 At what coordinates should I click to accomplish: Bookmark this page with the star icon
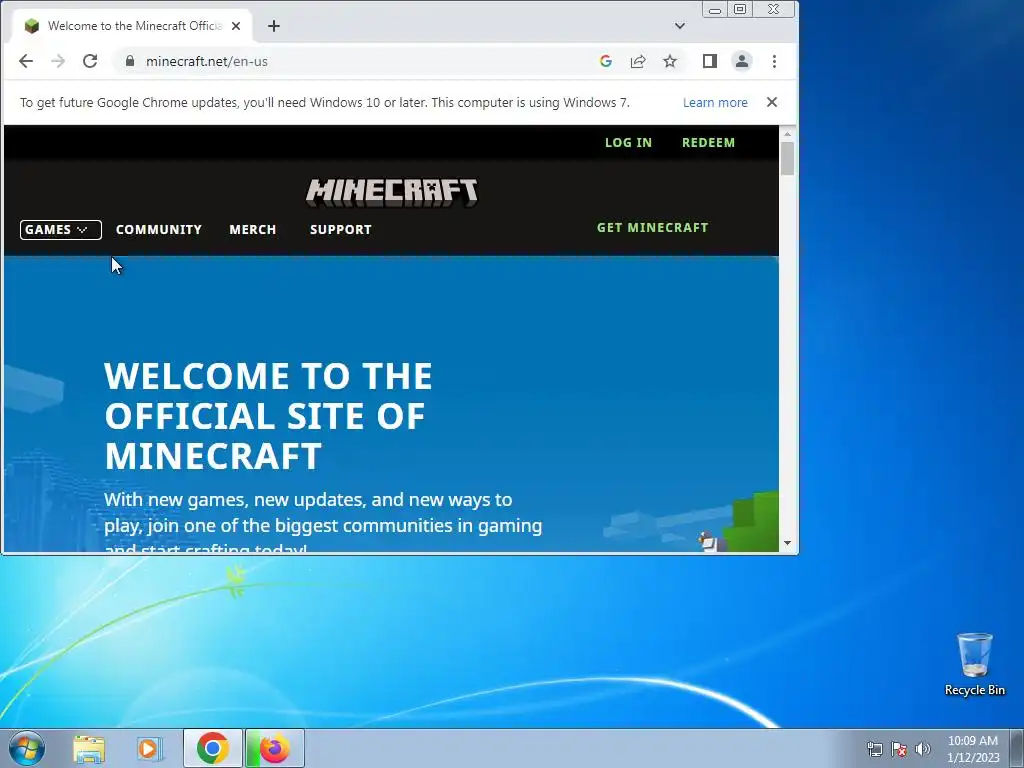coord(670,61)
